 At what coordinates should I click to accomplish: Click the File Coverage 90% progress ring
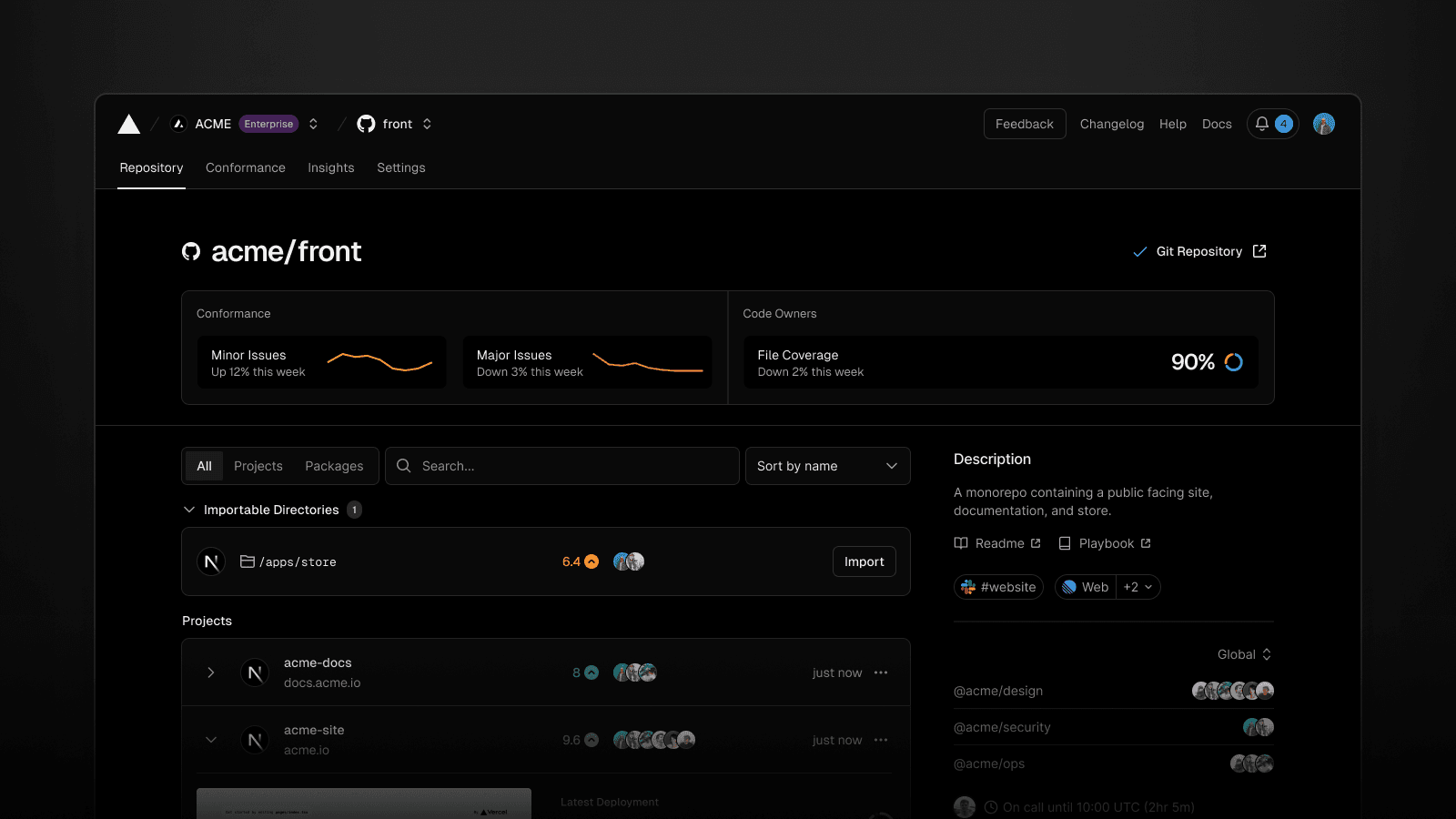(x=1234, y=362)
